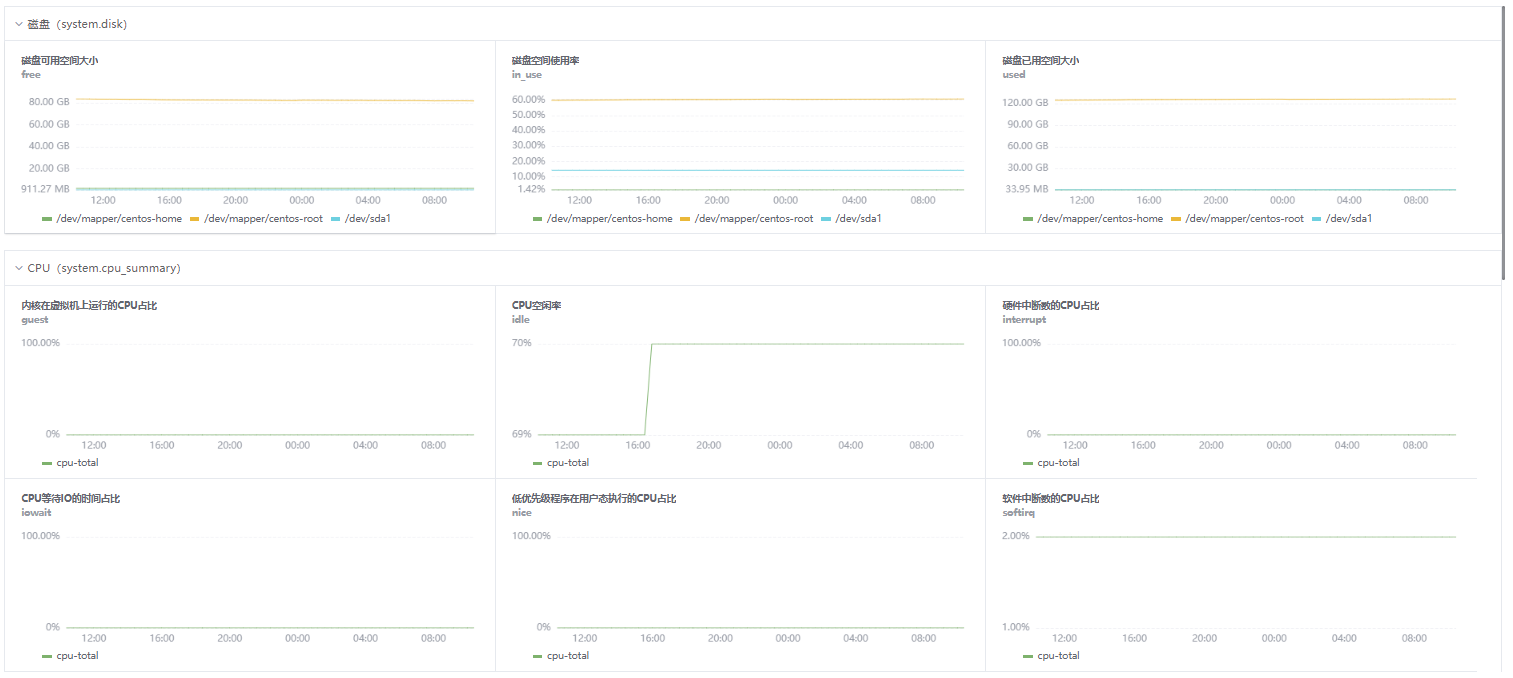Hide /dev/mapper/centos-root series in in_use chart

(753, 218)
